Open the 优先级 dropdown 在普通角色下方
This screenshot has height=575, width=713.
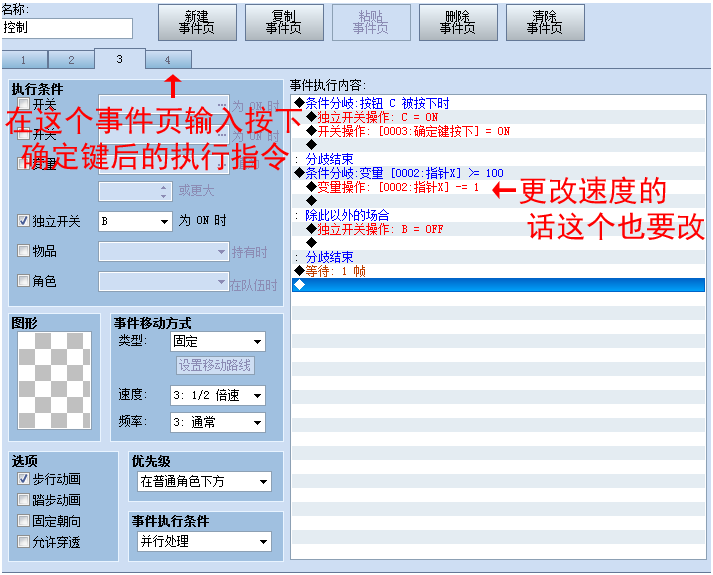(x=205, y=481)
